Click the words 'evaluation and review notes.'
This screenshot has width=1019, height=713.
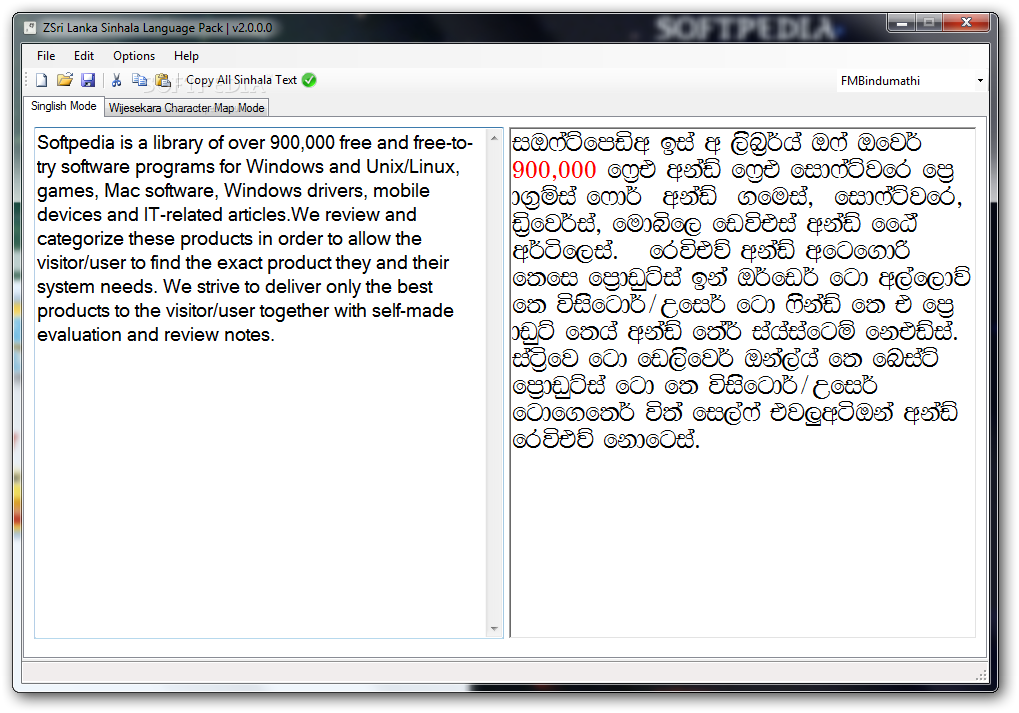click(156, 335)
